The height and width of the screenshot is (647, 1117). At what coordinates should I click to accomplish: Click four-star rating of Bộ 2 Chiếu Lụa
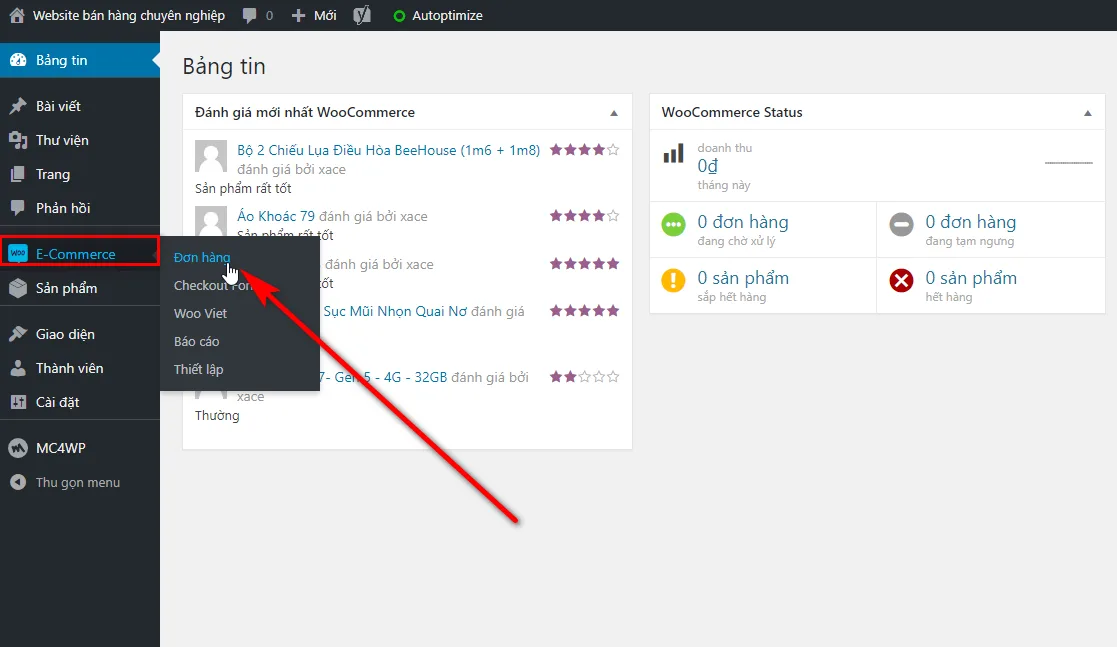pos(584,150)
